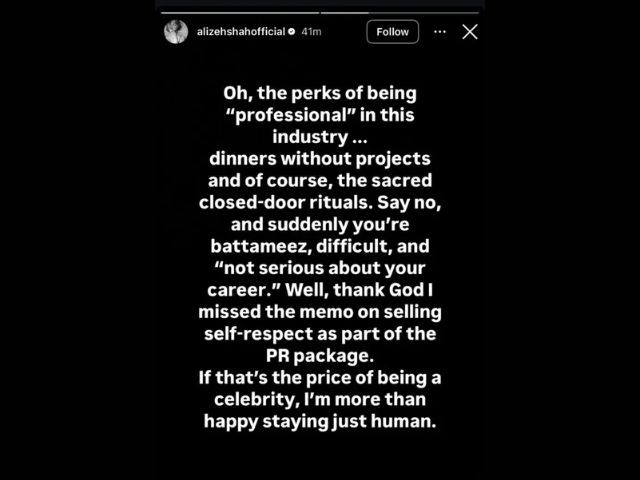The width and height of the screenshot is (640, 480).
Task: Click the line 'If that's the price of being a'
Action: pyautogui.click(x=320, y=378)
